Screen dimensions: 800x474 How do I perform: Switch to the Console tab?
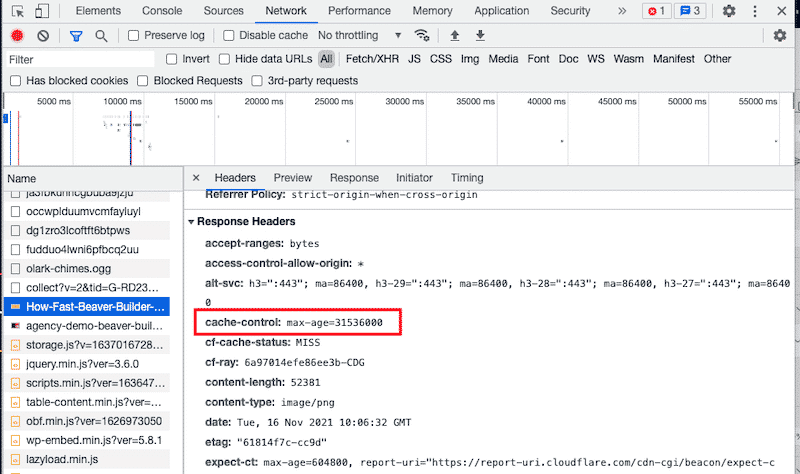[x=162, y=11]
